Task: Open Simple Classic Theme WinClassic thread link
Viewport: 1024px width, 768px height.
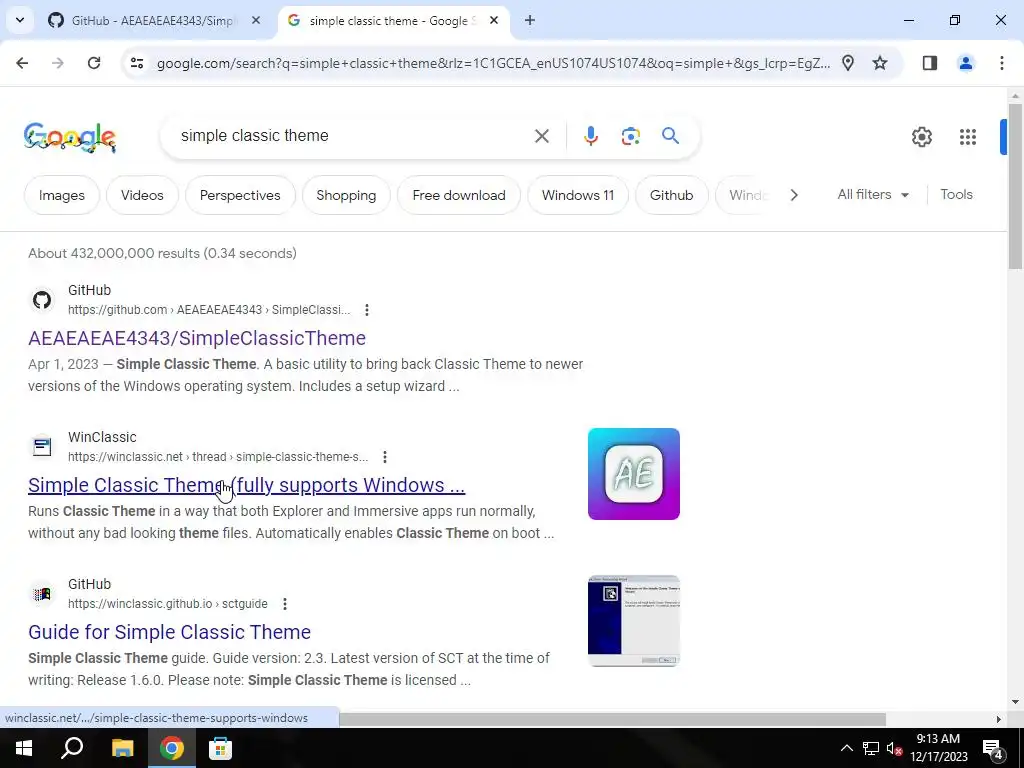Action: click(246, 485)
